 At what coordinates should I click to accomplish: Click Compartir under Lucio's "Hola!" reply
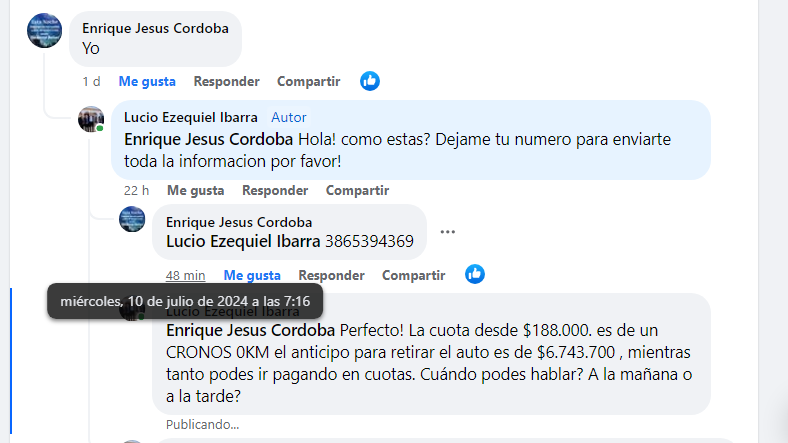click(357, 190)
